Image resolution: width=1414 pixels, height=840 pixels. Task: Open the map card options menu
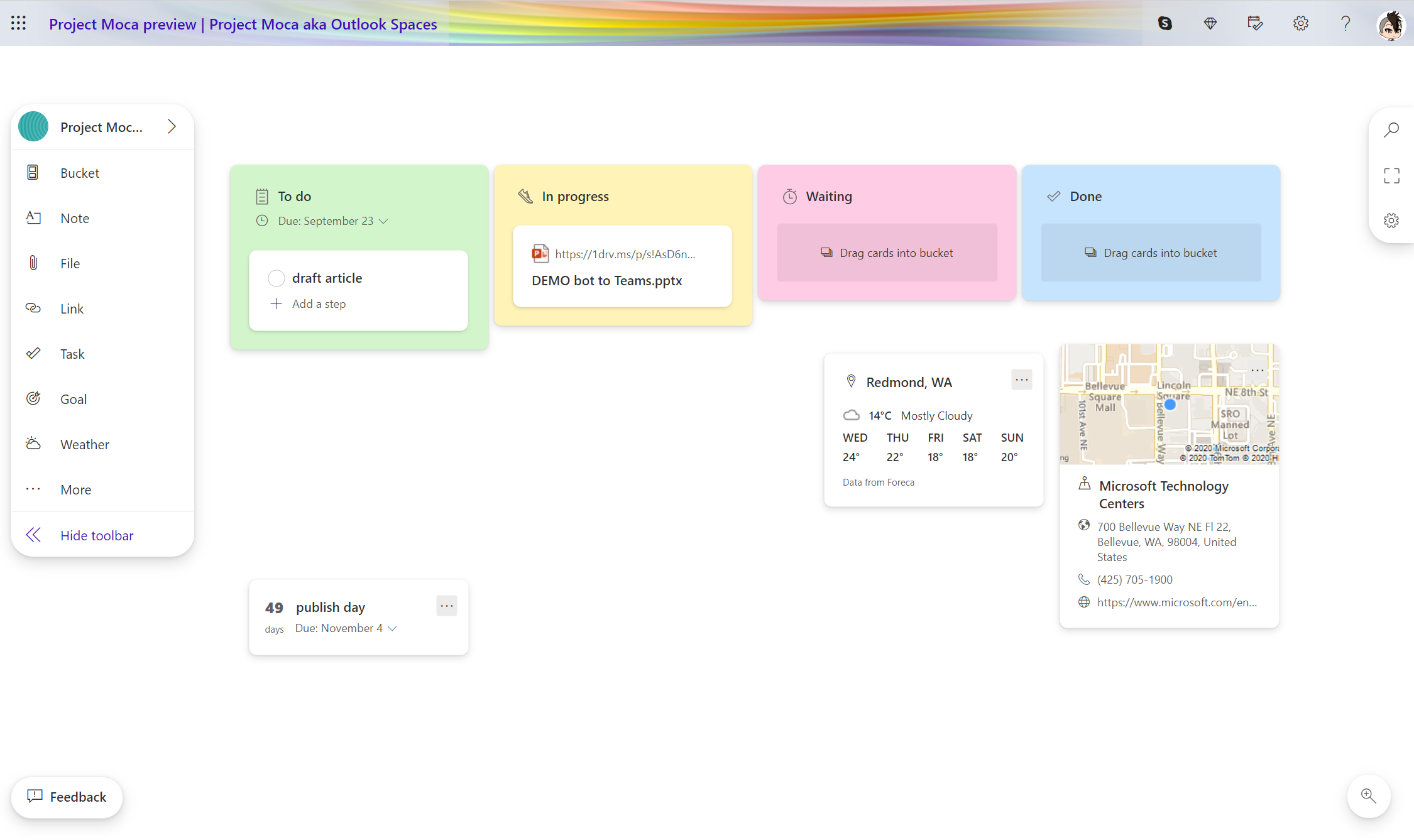[x=1258, y=370]
